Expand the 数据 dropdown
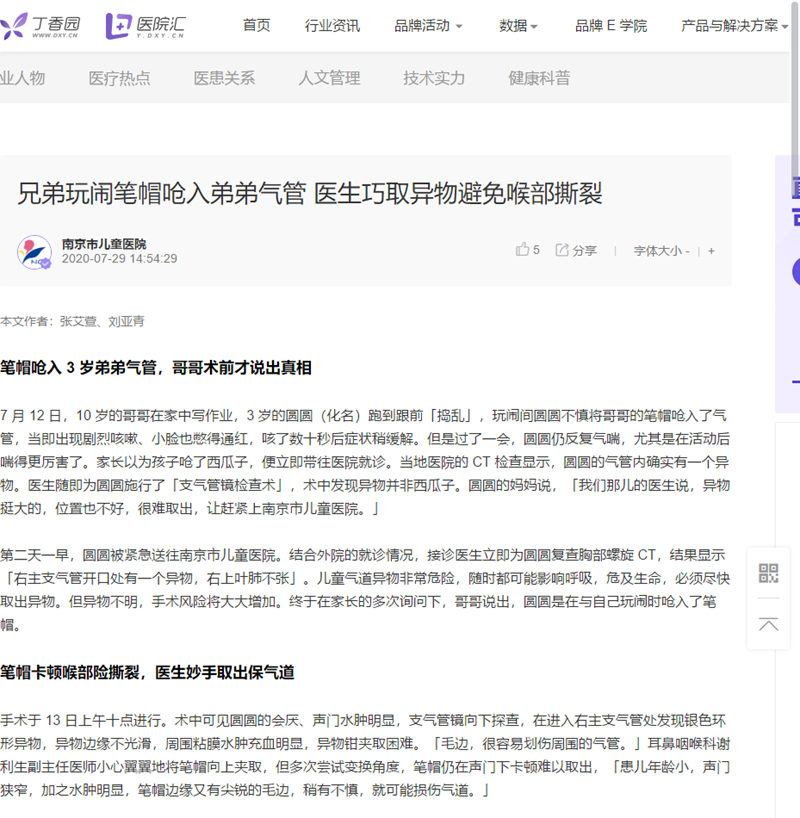800x818 pixels. pos(516,25)
